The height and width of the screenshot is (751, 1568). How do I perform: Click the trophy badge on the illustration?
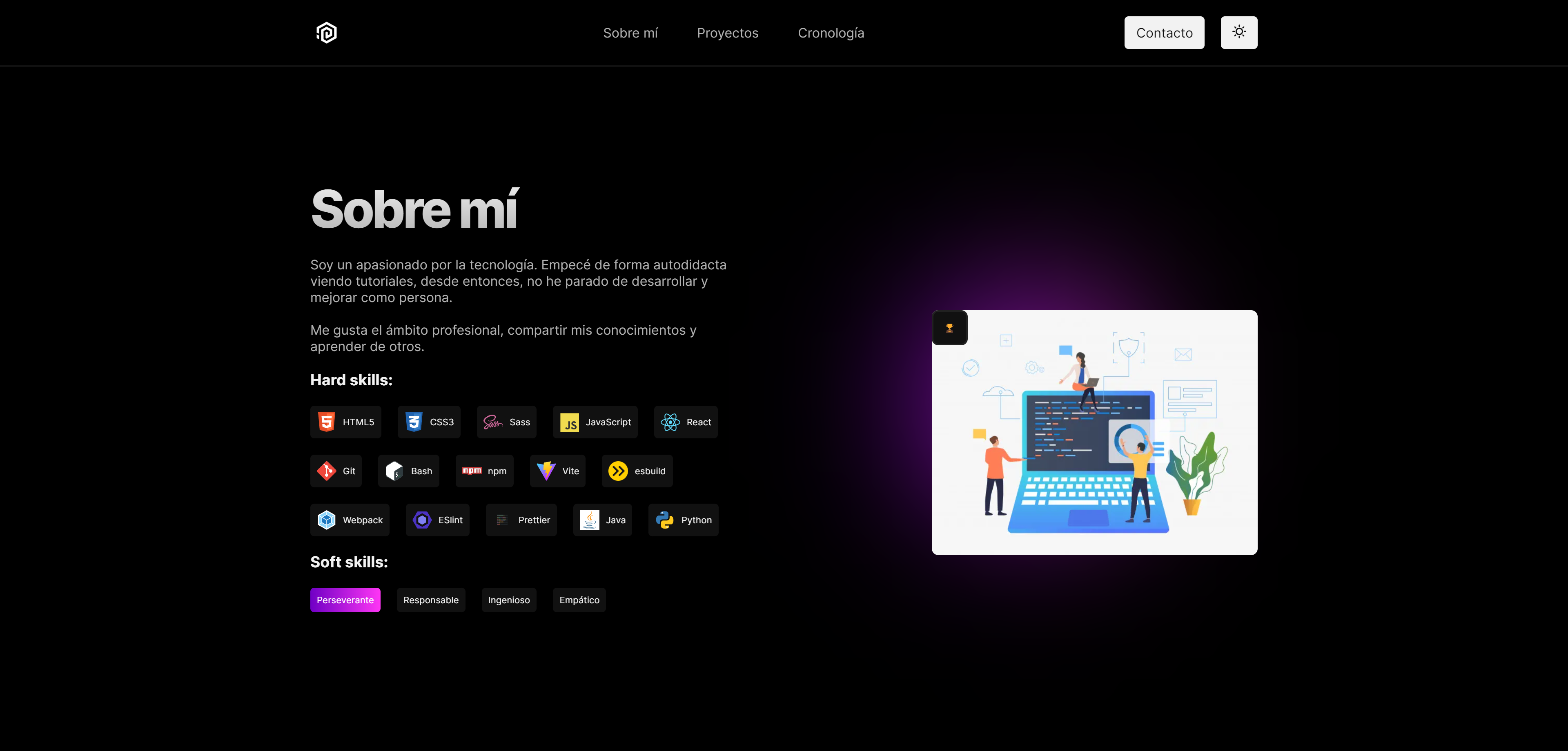(949, 328)
